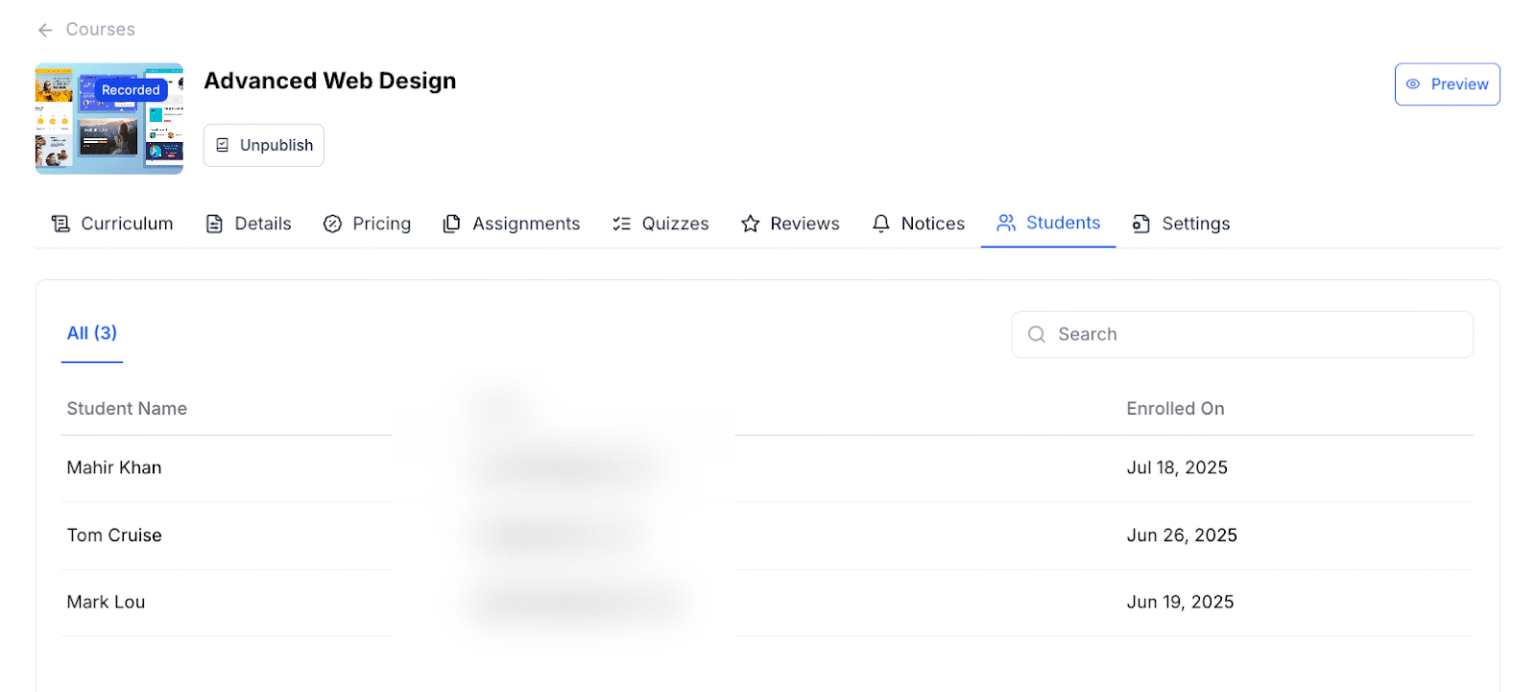Select the people icon on Students tab
The height and width of the screenshot is (692, 1536).
(1006, 223)
